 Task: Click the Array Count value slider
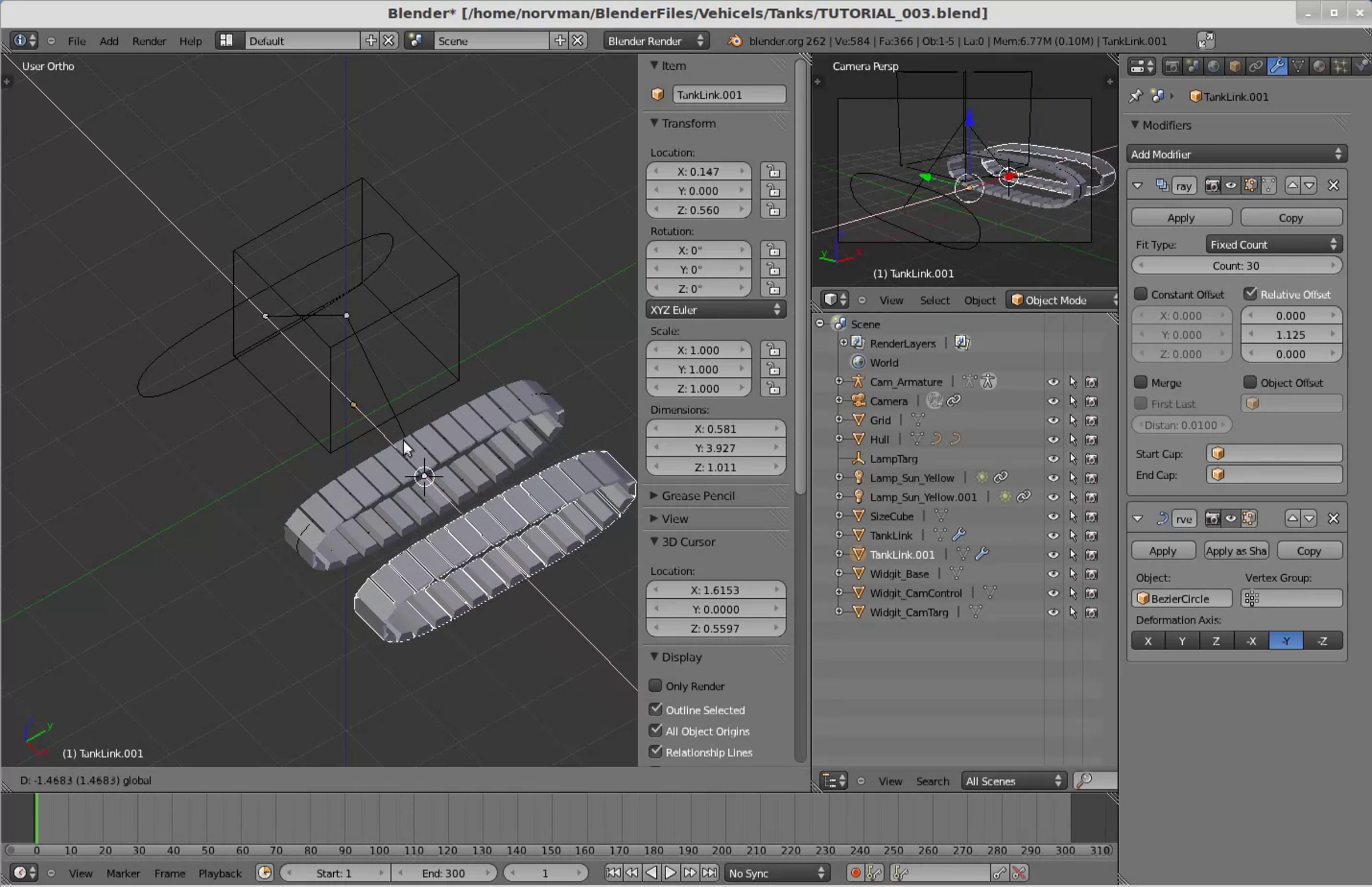tap(1235, 266)
